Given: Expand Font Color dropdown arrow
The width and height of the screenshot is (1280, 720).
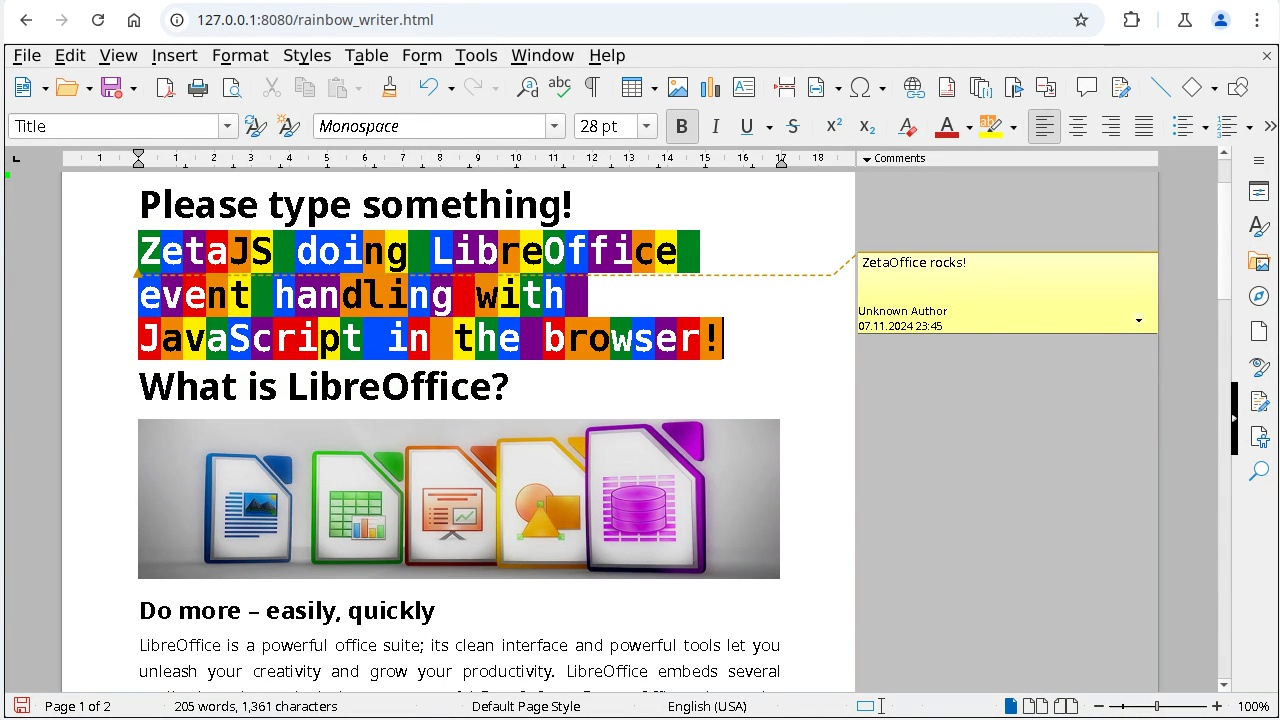Looking at the screenshot, I should tap(969, 127).
